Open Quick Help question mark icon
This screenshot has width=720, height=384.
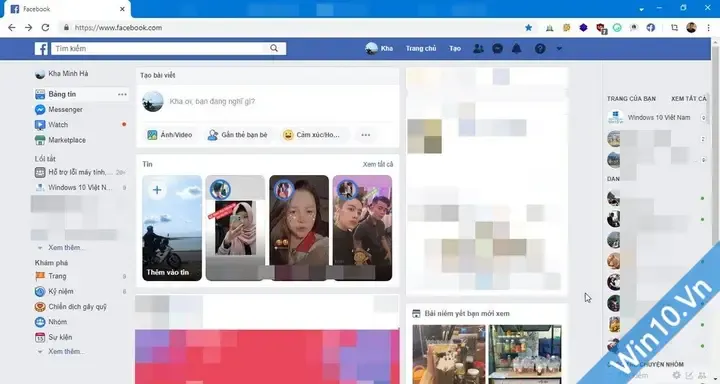tap(540, 48)
